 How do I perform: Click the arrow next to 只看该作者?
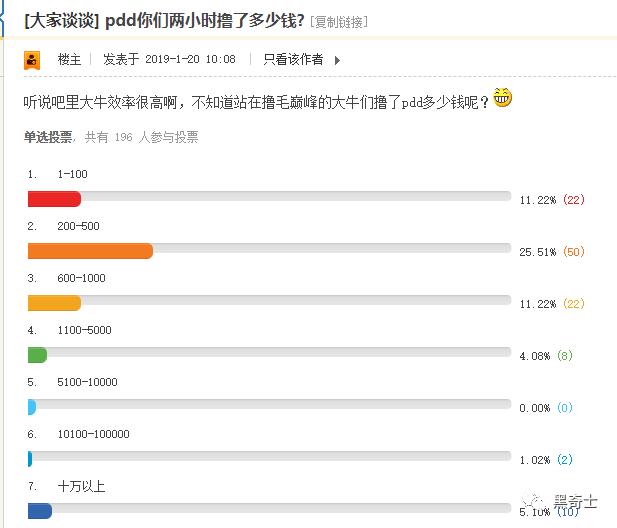click(x=337, y=60)
